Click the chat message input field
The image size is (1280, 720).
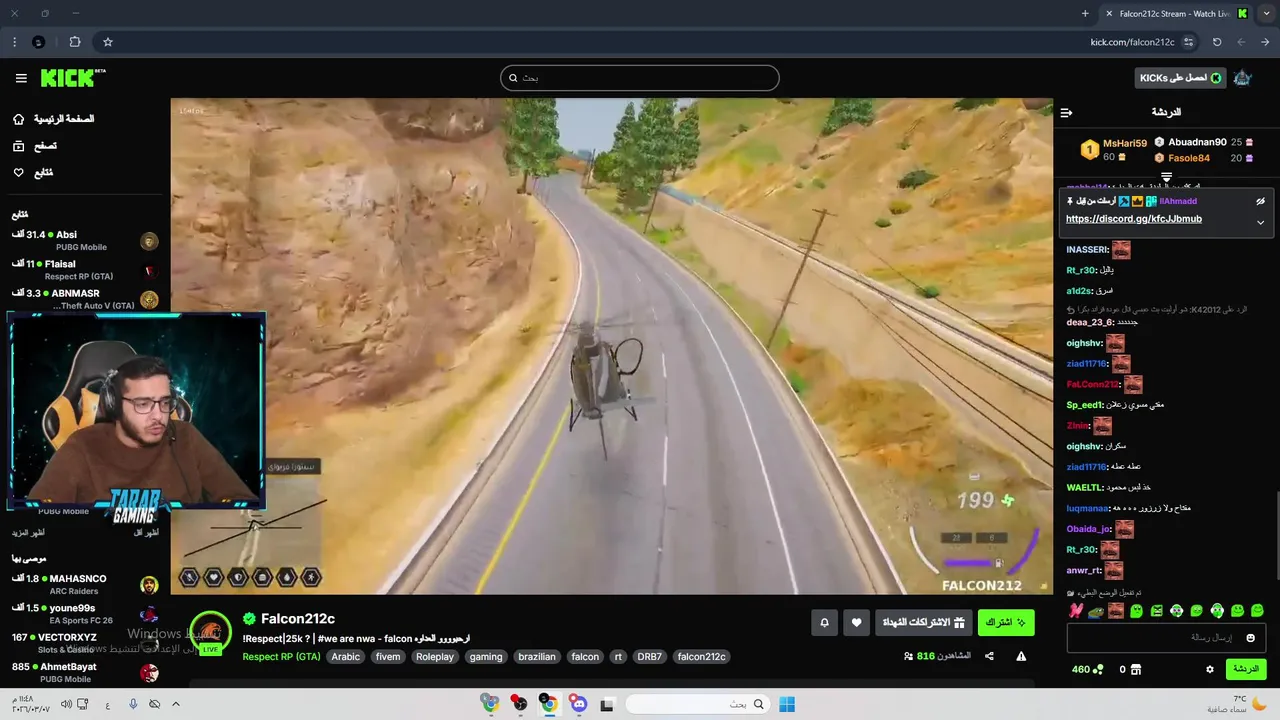(x=1166, y=638)
